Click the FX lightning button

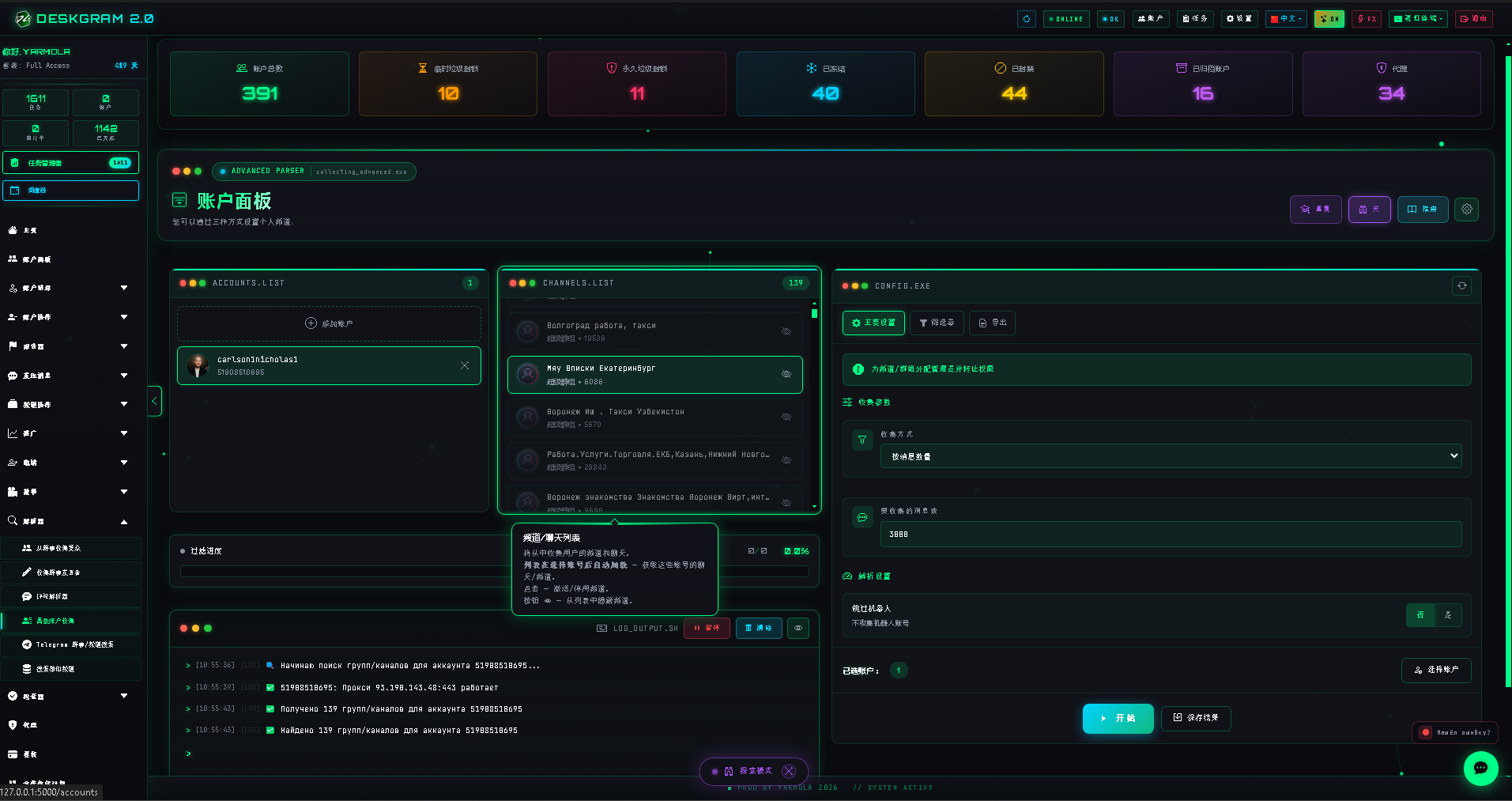point(1367,19)
